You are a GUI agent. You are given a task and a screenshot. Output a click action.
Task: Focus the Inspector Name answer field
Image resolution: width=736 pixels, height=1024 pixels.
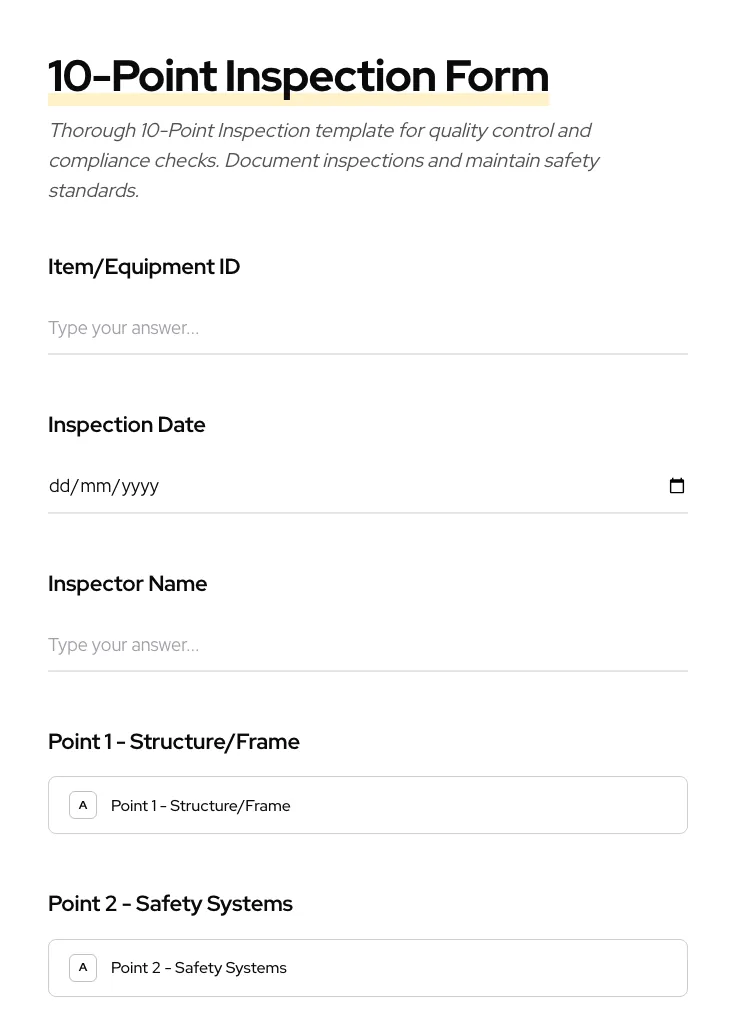point(367,645)
